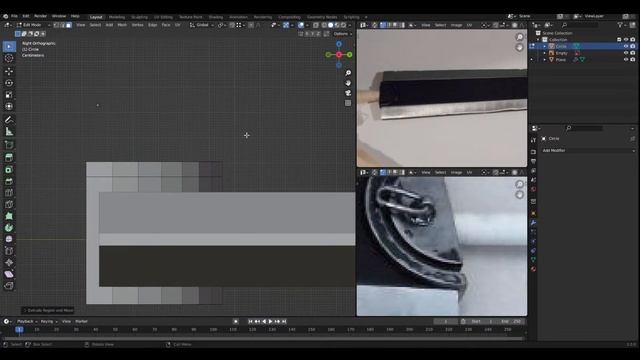Screen dimensions: 640x360
Task: Select the Loop Cut tool
Action: tap(9, 193)
